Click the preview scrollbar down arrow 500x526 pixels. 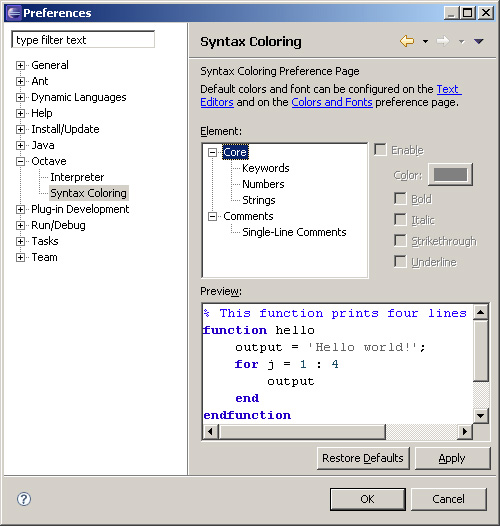(x=481, y=416)
